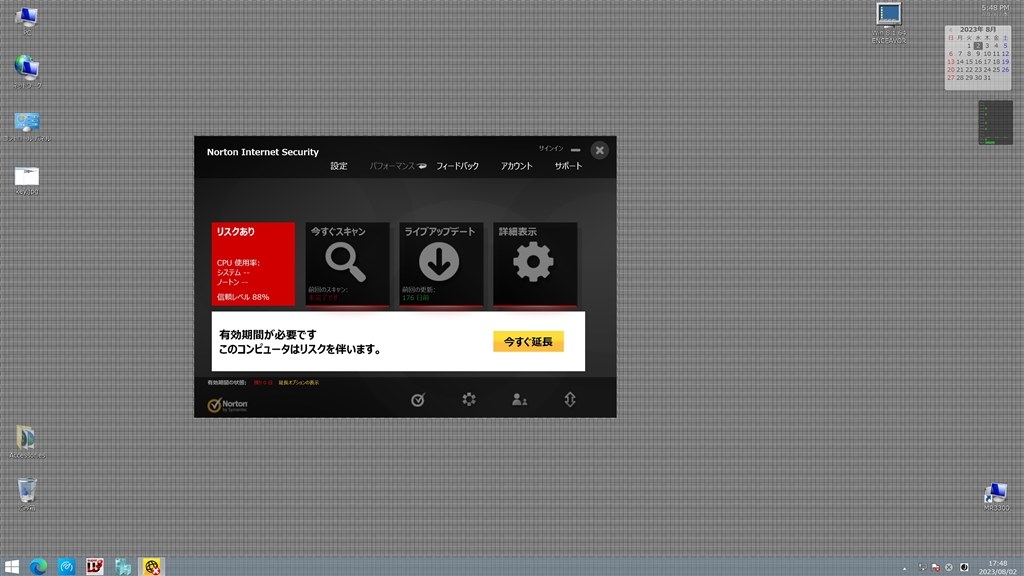
Task: Click the up-down arrows icon in Norton footer
Action: [569, 399]
